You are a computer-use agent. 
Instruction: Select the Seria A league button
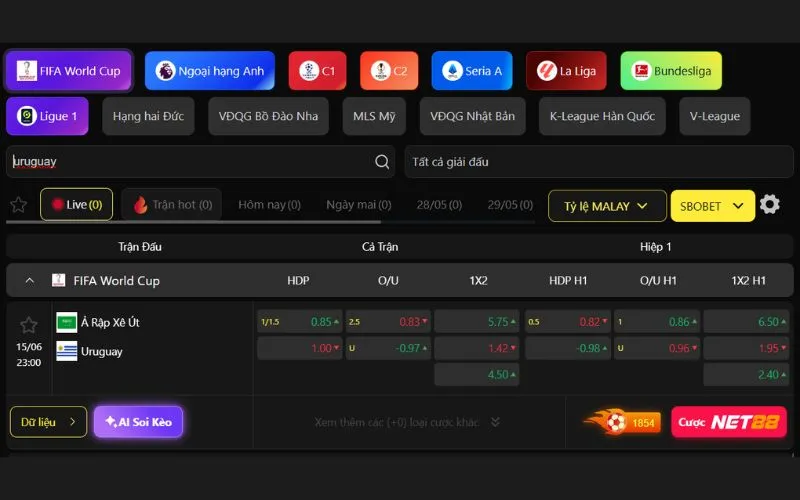472,71
